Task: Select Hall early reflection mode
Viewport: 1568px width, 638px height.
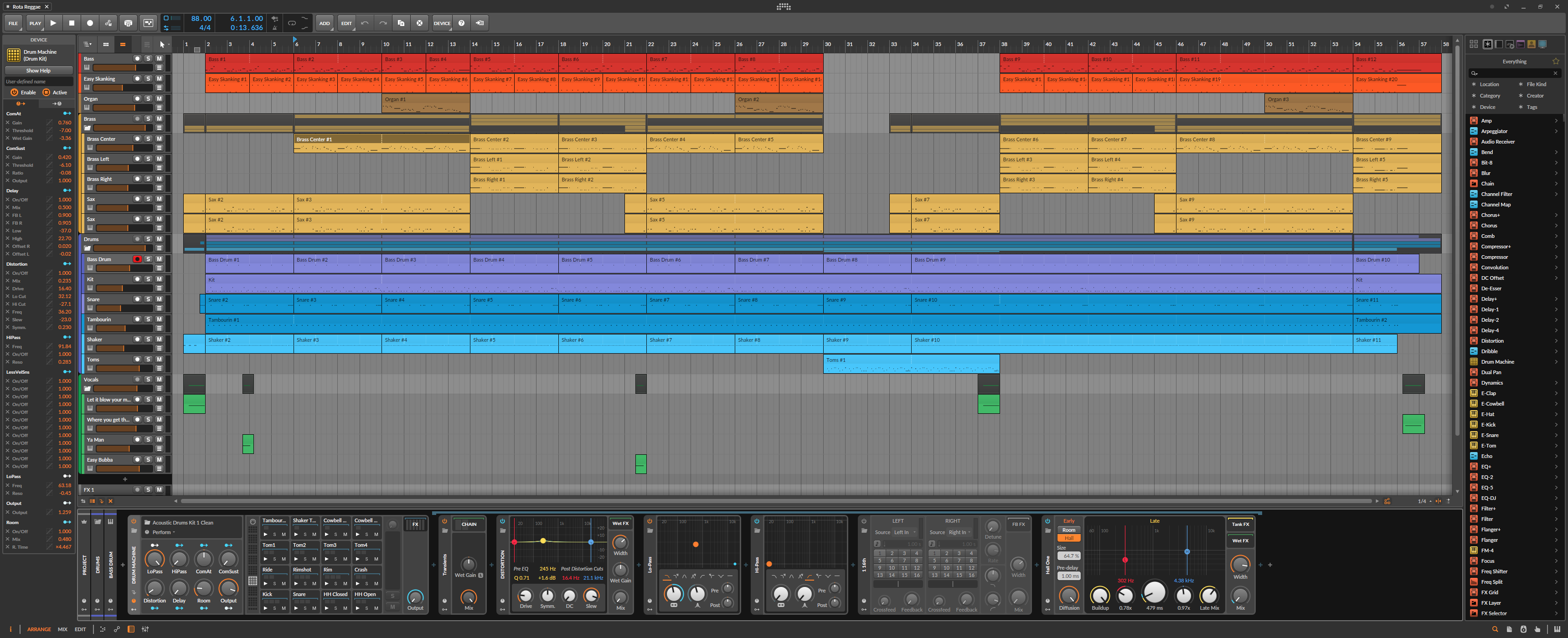Action: point(1069,538)
